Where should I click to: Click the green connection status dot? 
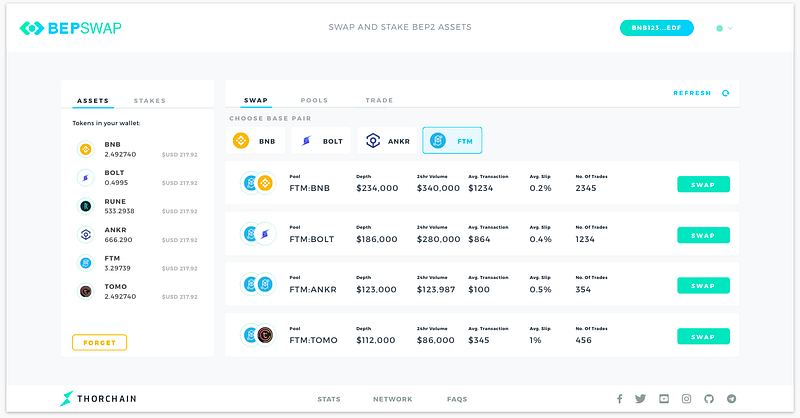pyautogui.click(x=719, y=29)
